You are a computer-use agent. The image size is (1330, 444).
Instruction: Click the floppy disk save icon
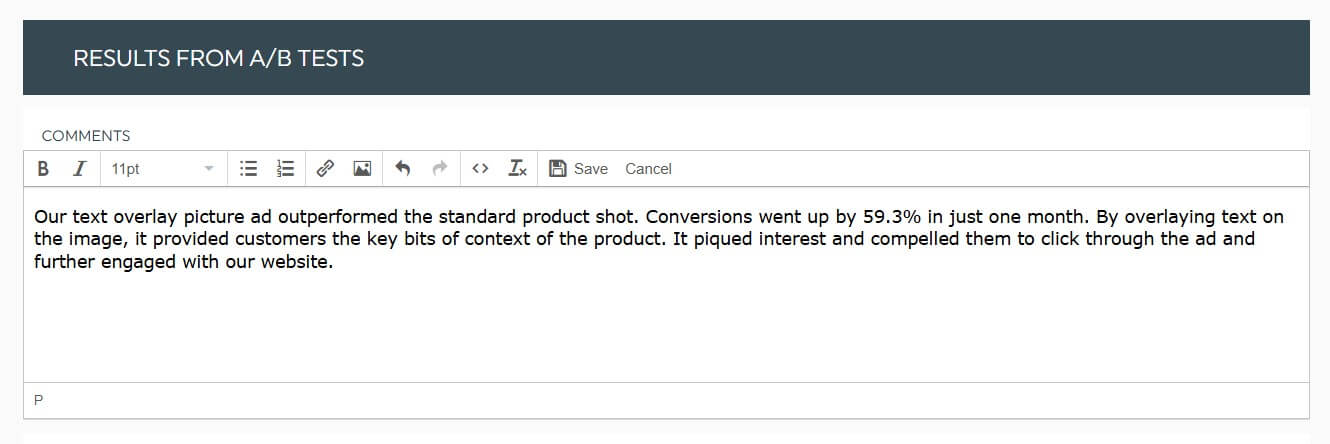point(558,169)
